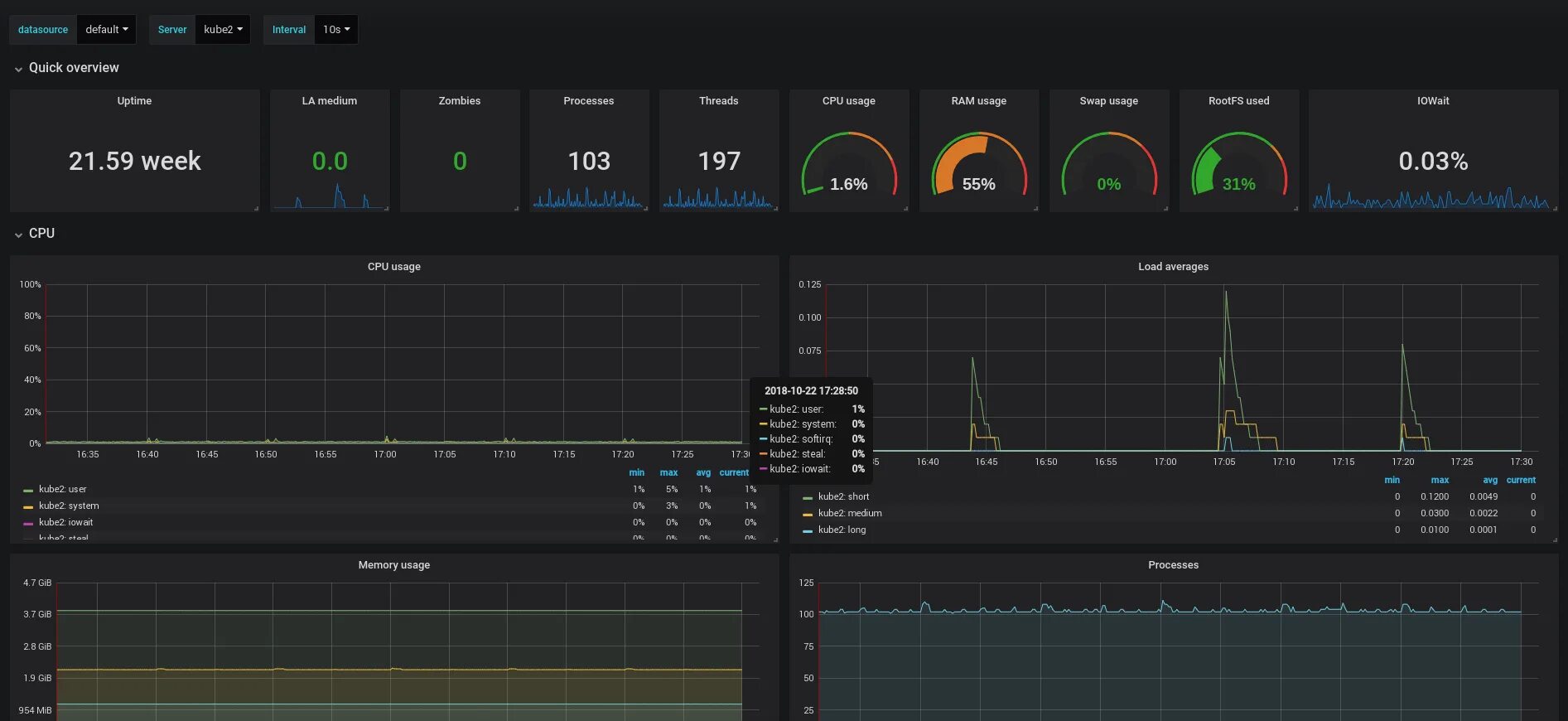Image resolution: width=1568 pixels, height=721 pixels.
Task: Open the Threads panel title menu
Action: tap(719, 101)
